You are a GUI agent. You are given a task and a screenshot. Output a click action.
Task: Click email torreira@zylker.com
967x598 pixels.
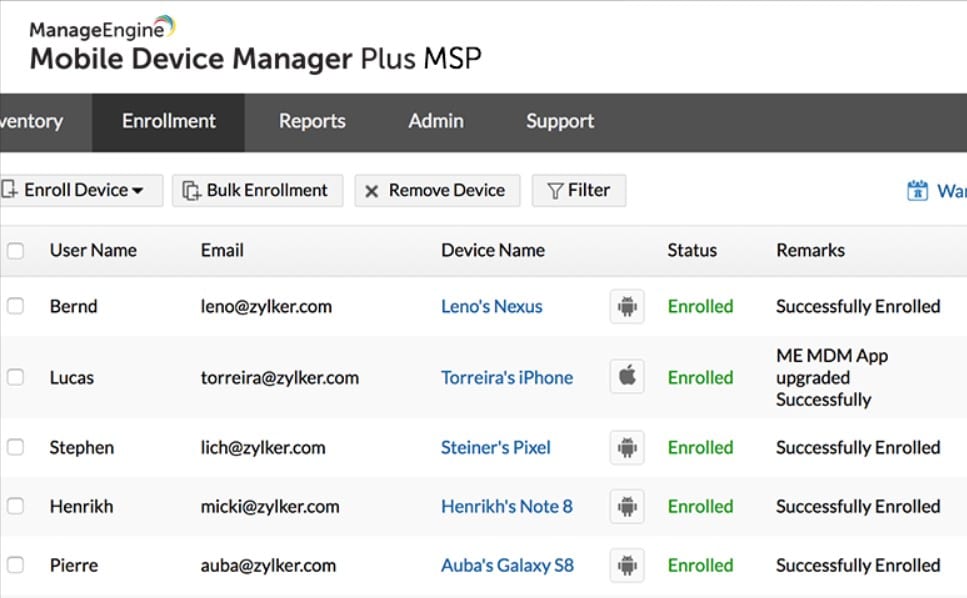pos(279,377)
